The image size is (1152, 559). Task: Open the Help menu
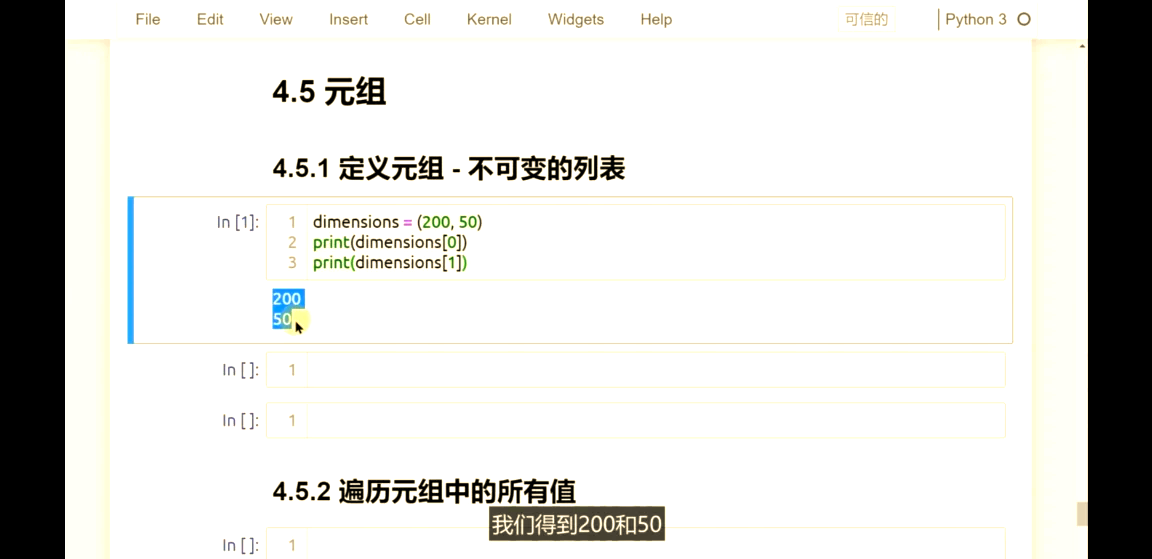(x=656, y=20)
